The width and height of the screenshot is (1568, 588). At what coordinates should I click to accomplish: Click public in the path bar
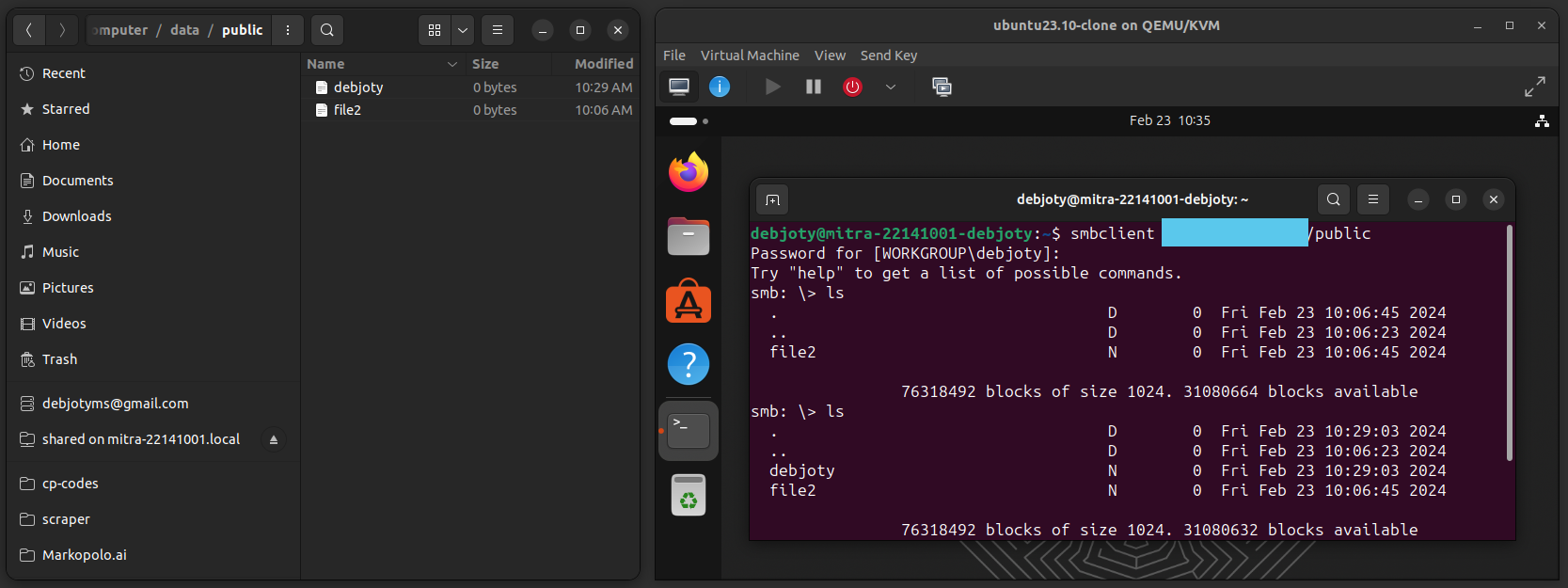coord(243,30)
